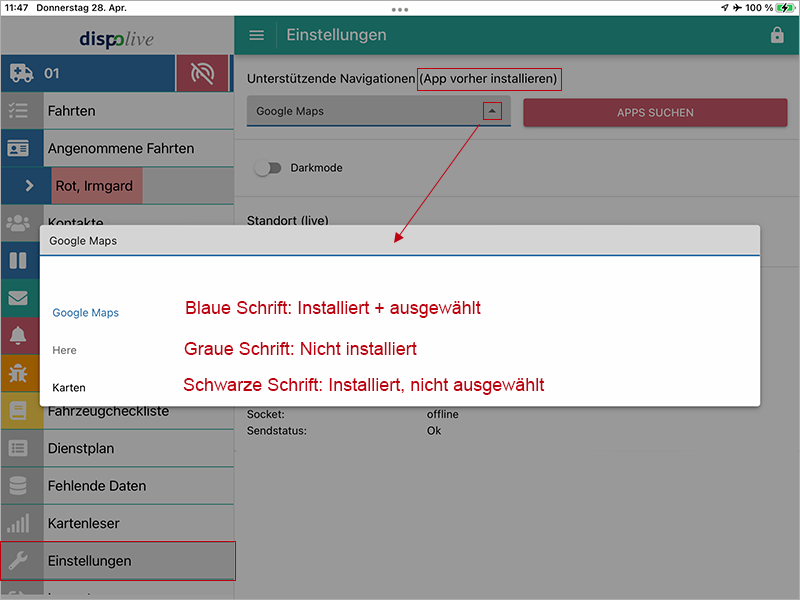The width and height of the screenshot is (800, 600).
Task: Tap the Socket offline status value
Action: [442, 414]
